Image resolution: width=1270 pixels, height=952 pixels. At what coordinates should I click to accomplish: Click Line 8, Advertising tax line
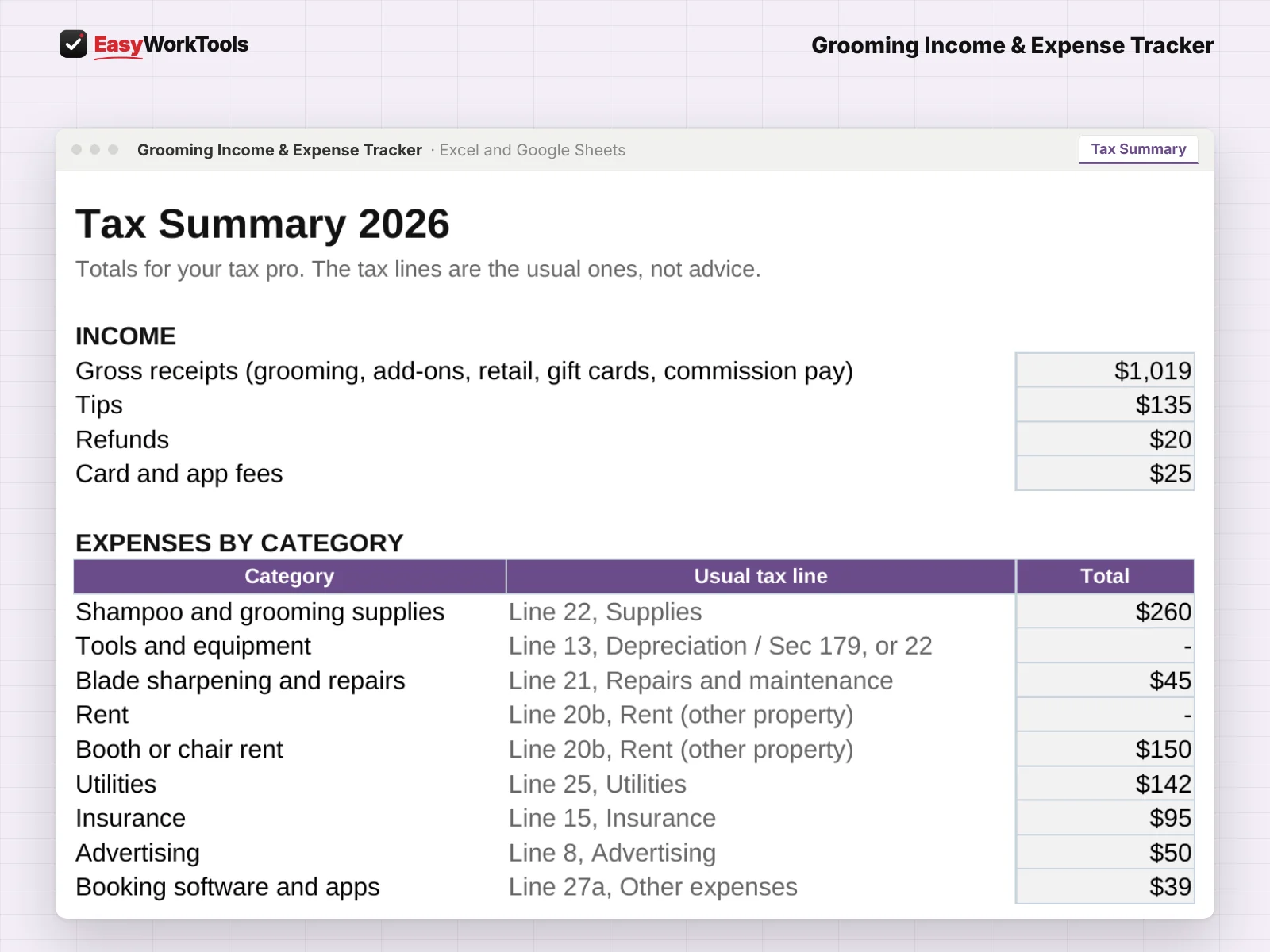click(613, 853)
